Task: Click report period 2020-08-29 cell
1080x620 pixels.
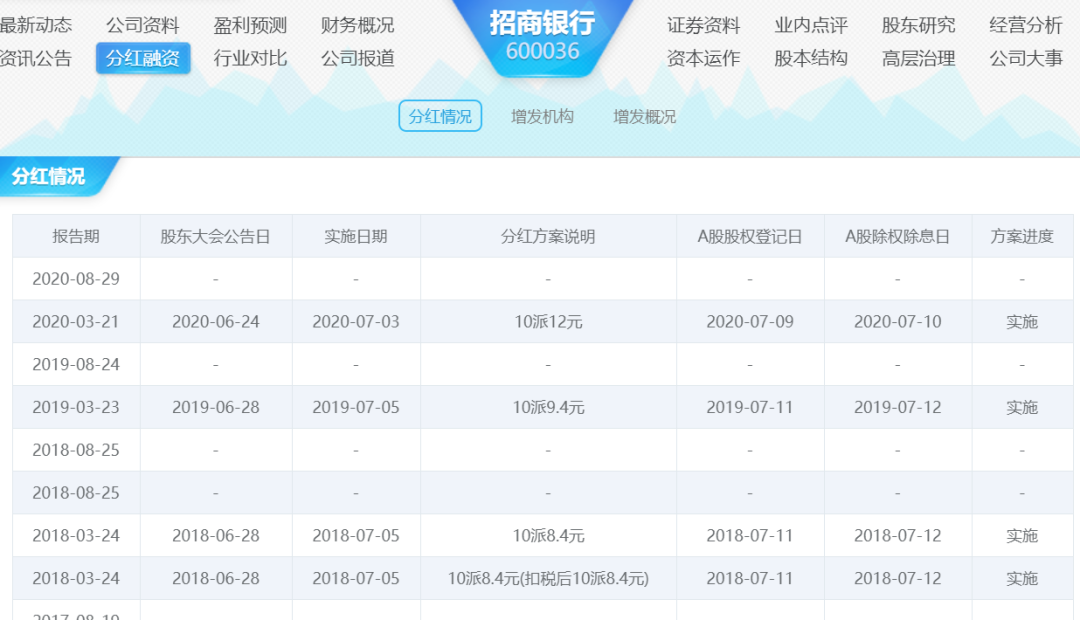Action: [x=76, y=279]
